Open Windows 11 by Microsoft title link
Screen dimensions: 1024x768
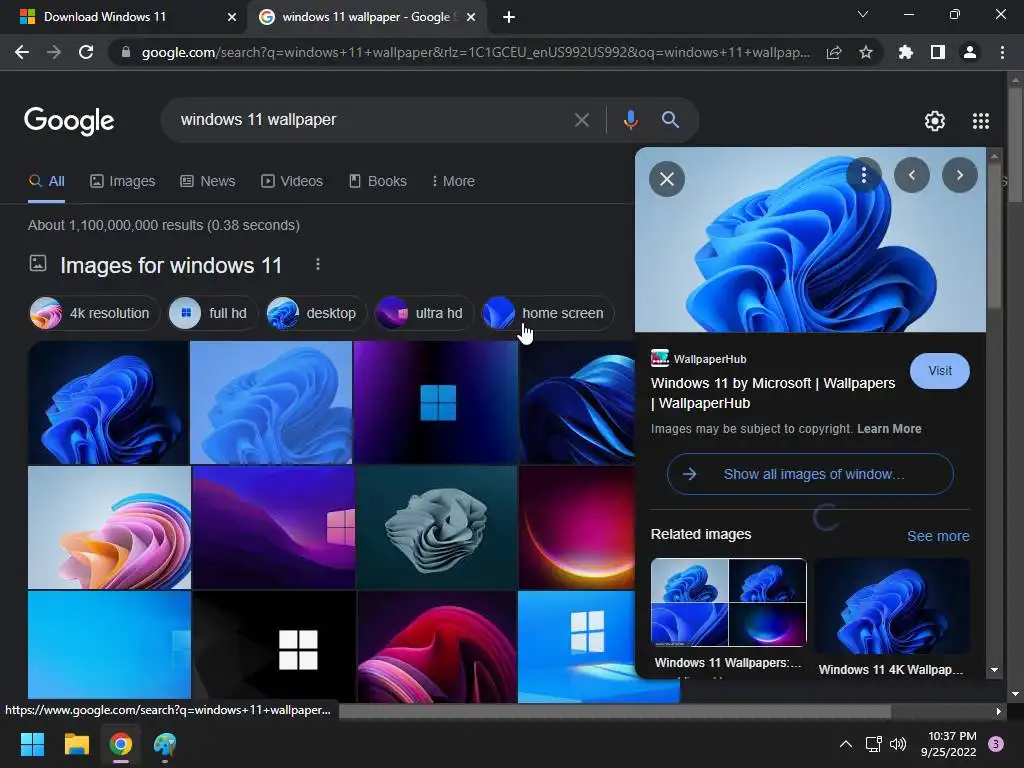(x=773, y=393)
